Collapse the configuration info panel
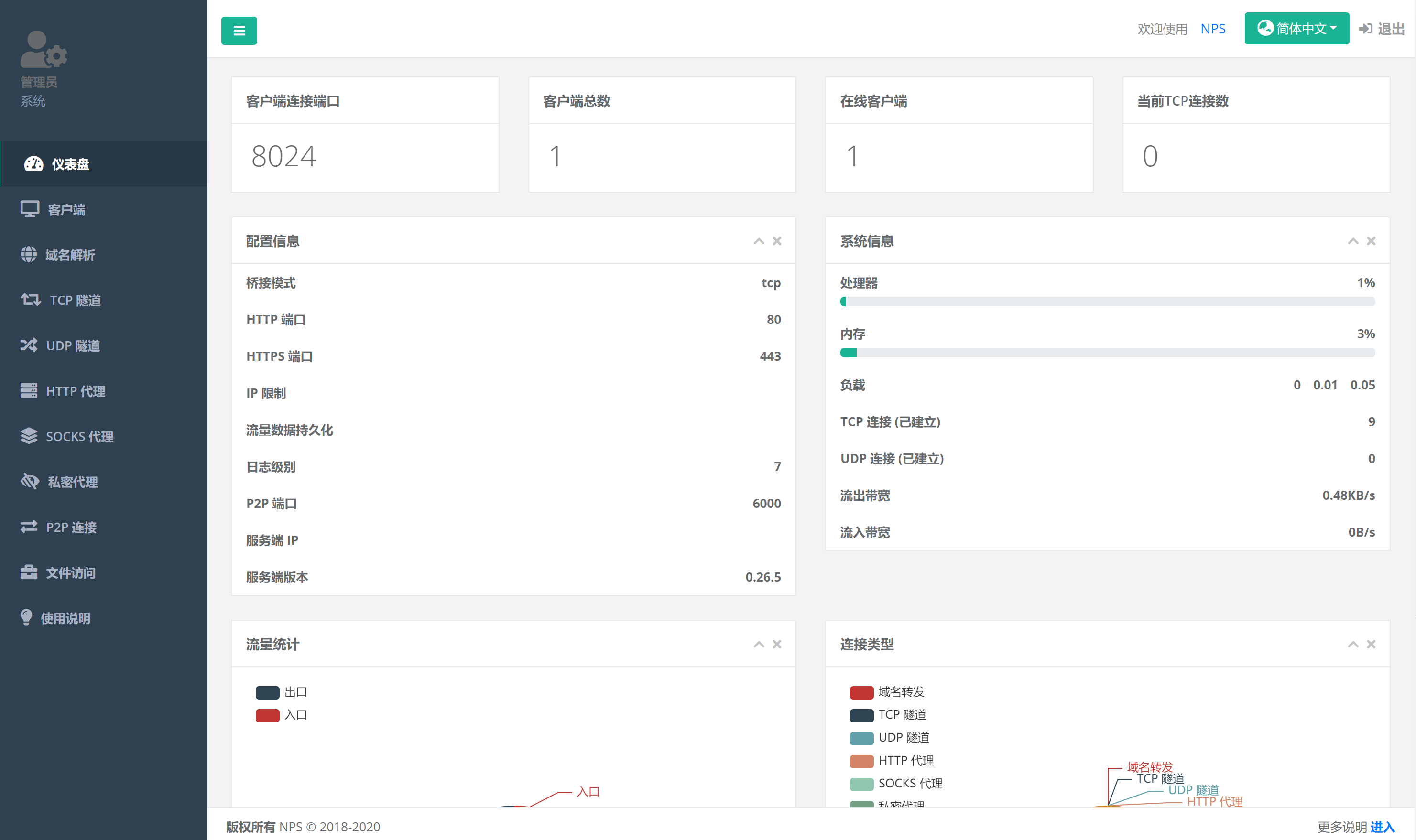The image size is (1416, 840). click(x=759, y=242)
